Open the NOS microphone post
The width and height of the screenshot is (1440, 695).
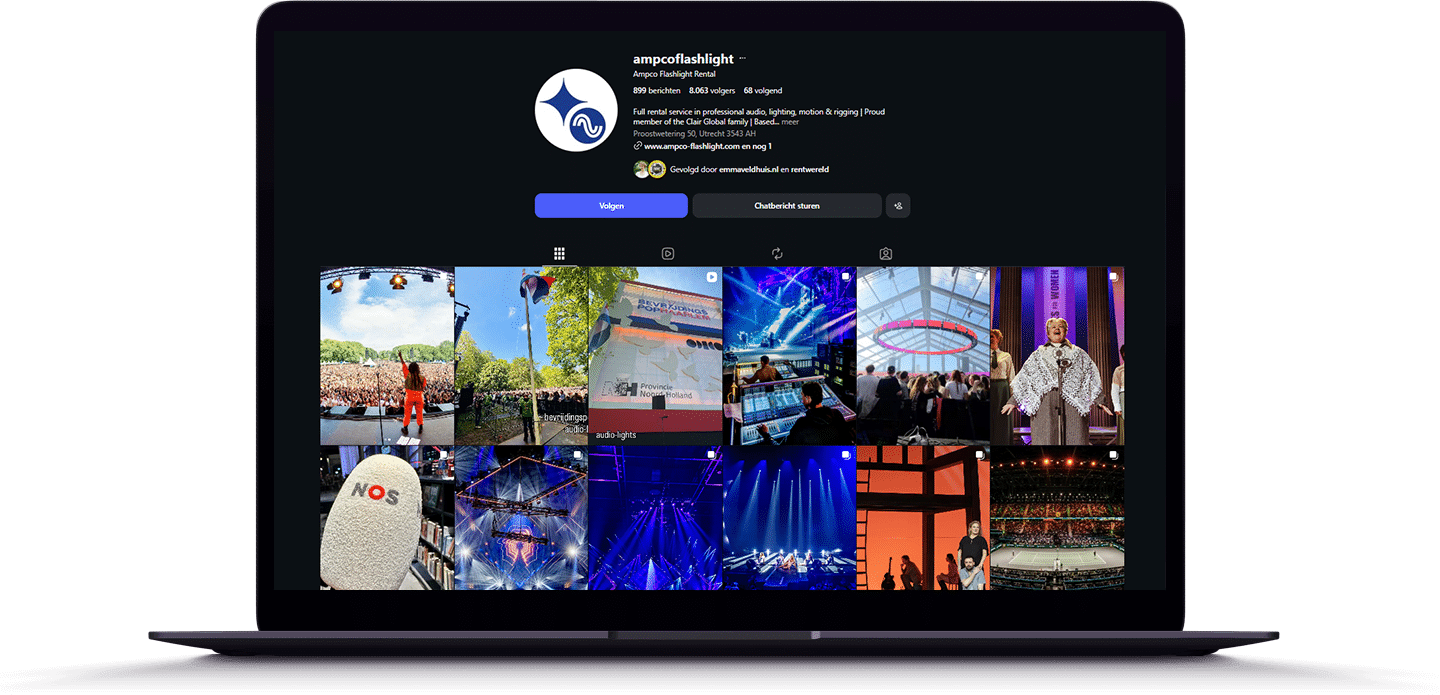[x=387, y=518]
